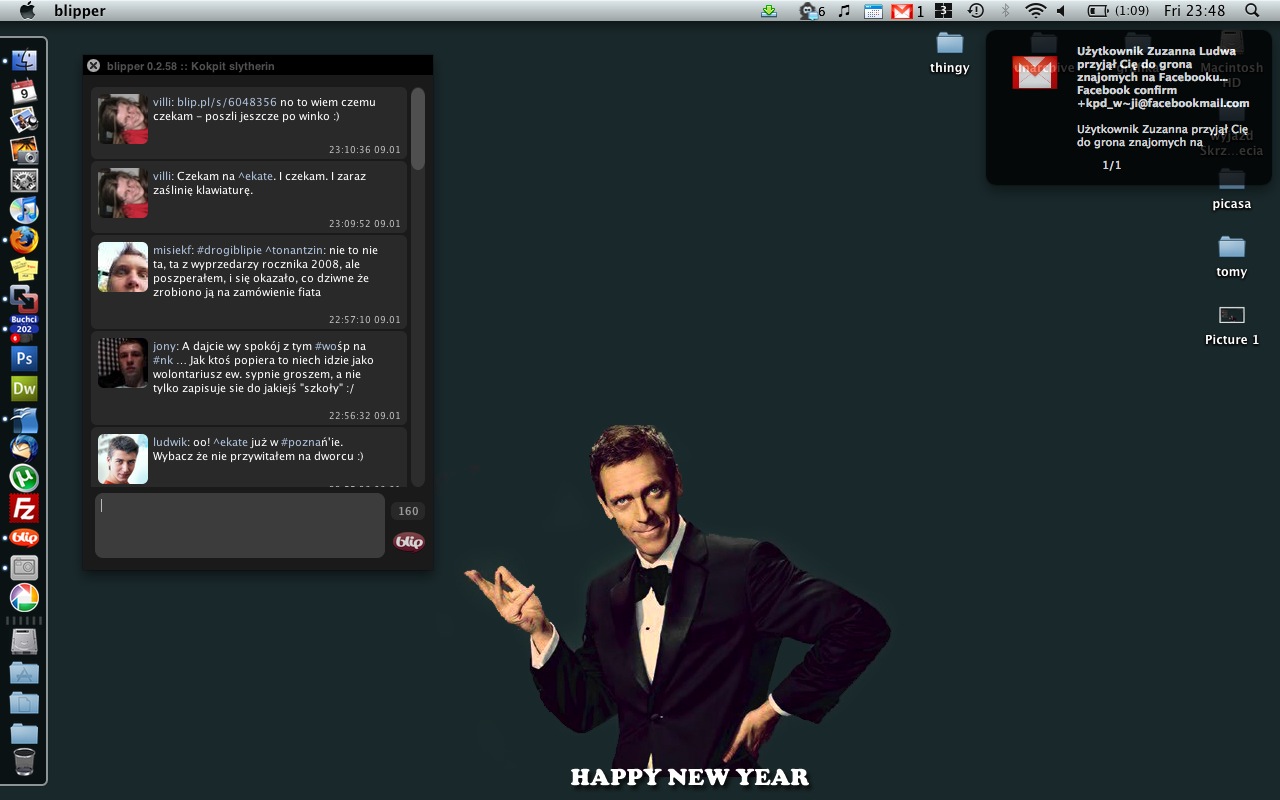Launch uTorrent from the dock
Image resolution: width=1280 pixels, height=800 pixels.
coord(24,478)
